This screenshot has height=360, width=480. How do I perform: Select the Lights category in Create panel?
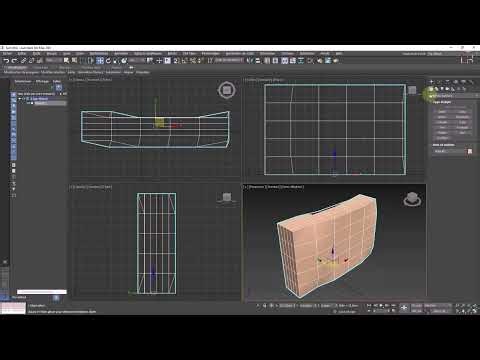442,89
